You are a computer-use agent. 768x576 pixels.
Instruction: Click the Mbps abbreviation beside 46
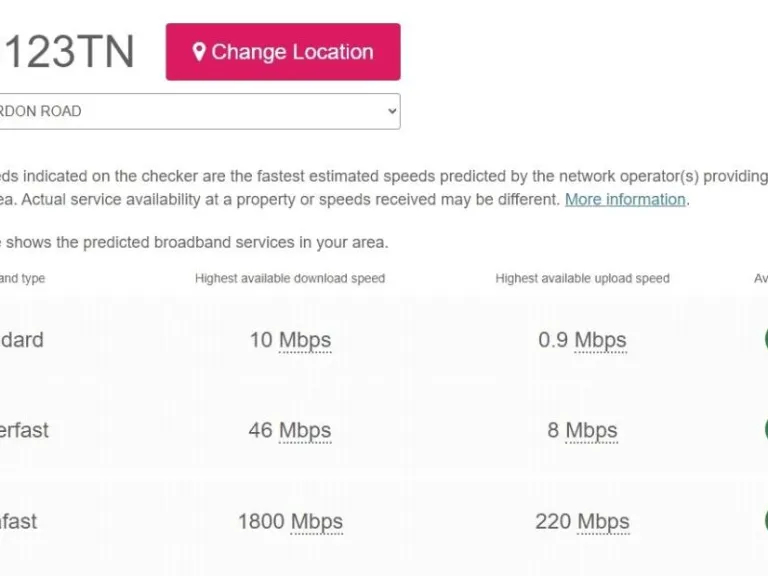pyautogui.click(x=305, y=431)
